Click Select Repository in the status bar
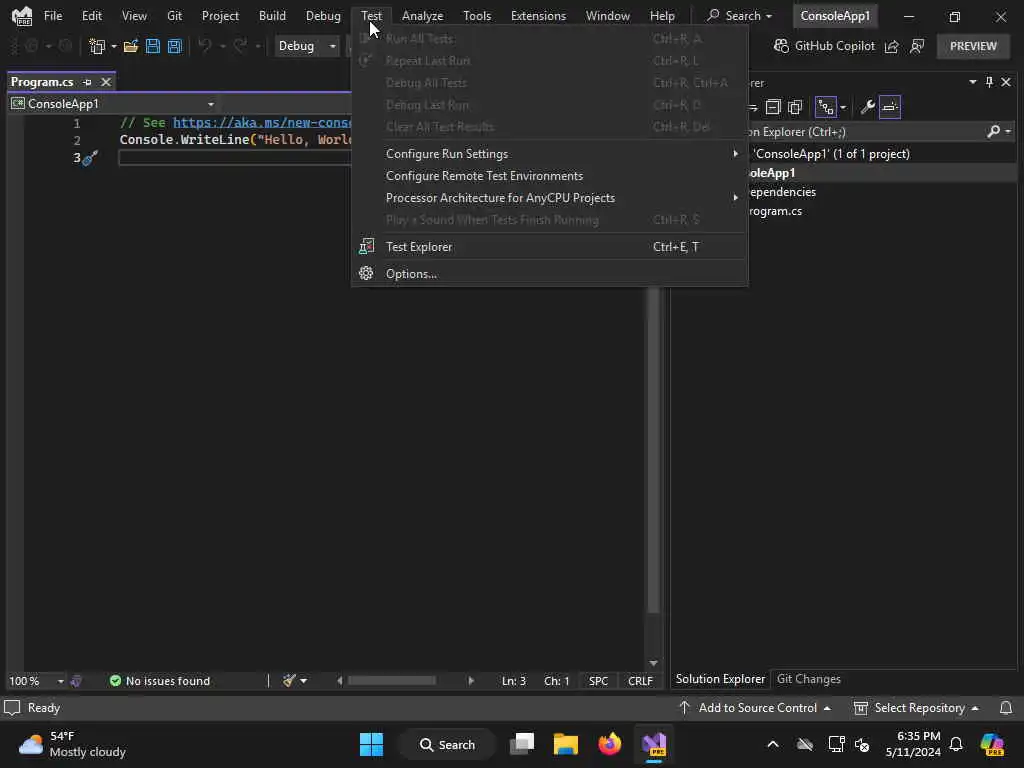Viewport: 1024px width, 768px height. pyautogui.click(x=917, y=708)
